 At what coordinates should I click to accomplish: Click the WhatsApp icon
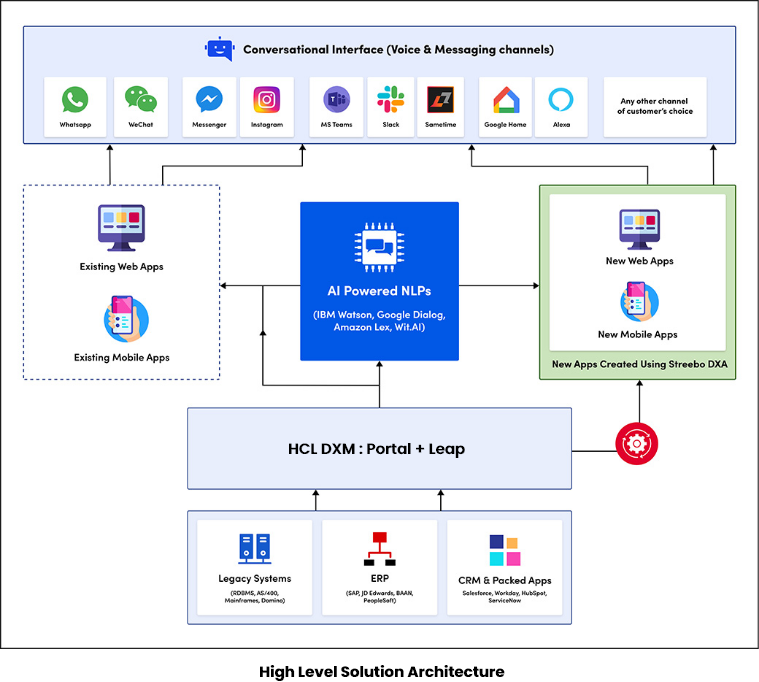tap(75, 99)
